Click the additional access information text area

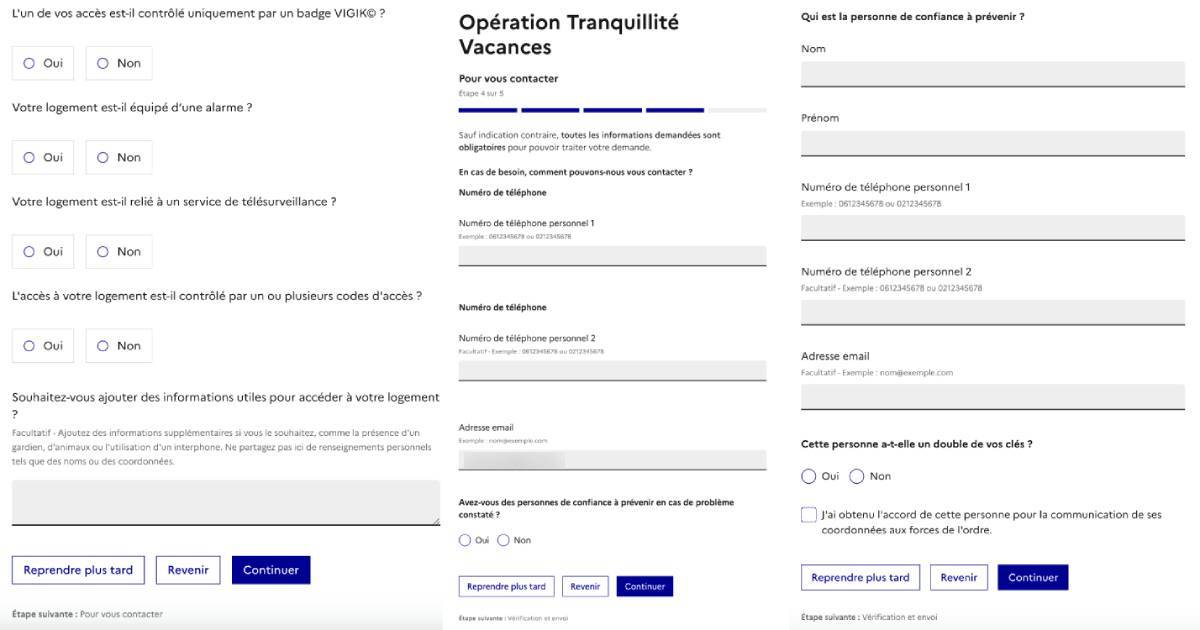(x=225, y=498)
